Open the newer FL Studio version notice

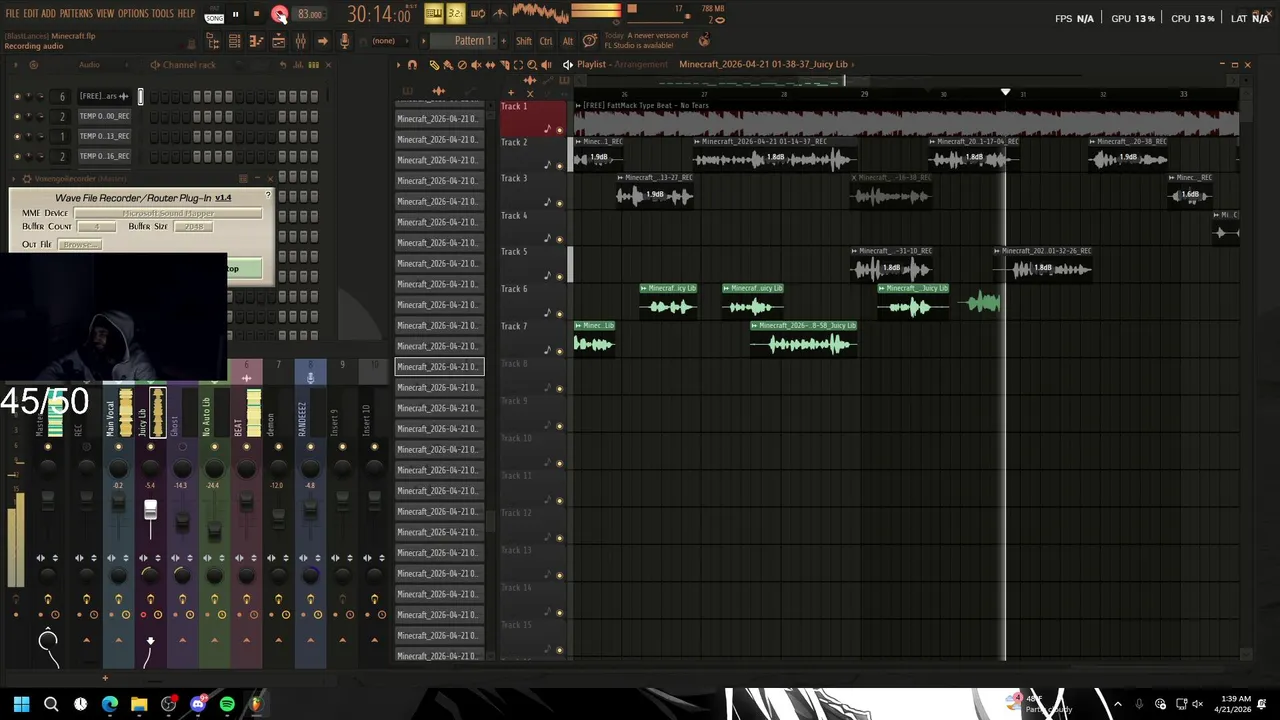click(646, 41)
